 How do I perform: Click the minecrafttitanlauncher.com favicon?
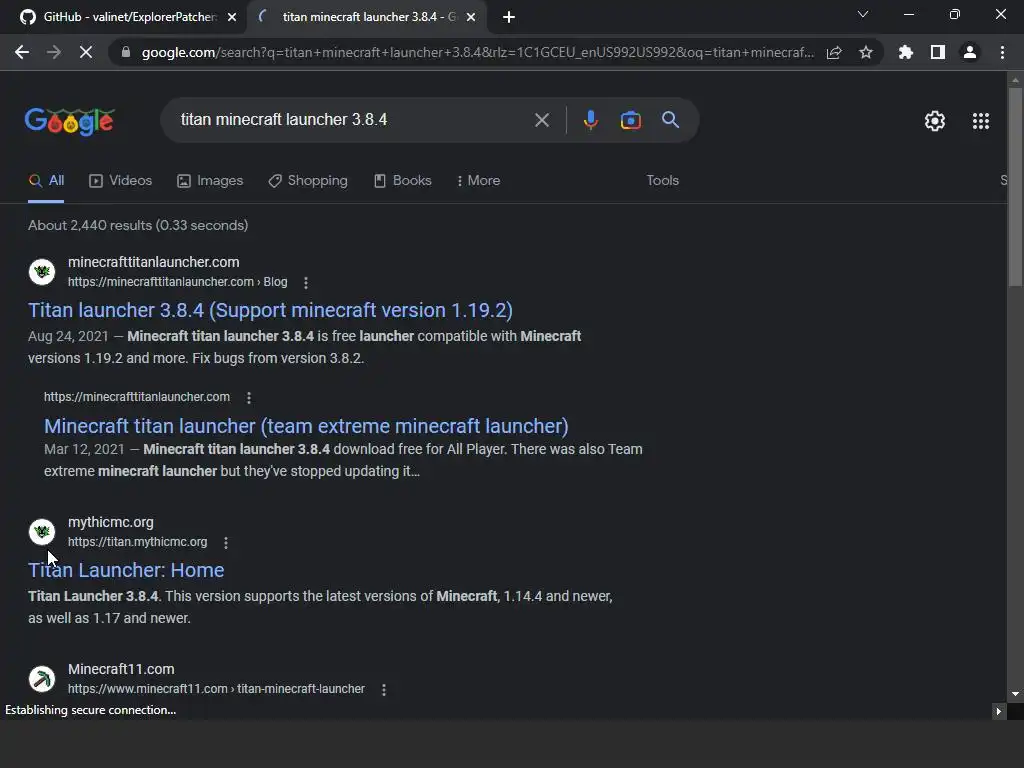[42, 272]
